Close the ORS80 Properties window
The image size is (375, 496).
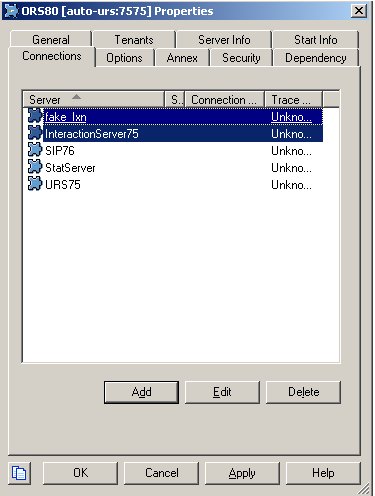pos(359,11)
